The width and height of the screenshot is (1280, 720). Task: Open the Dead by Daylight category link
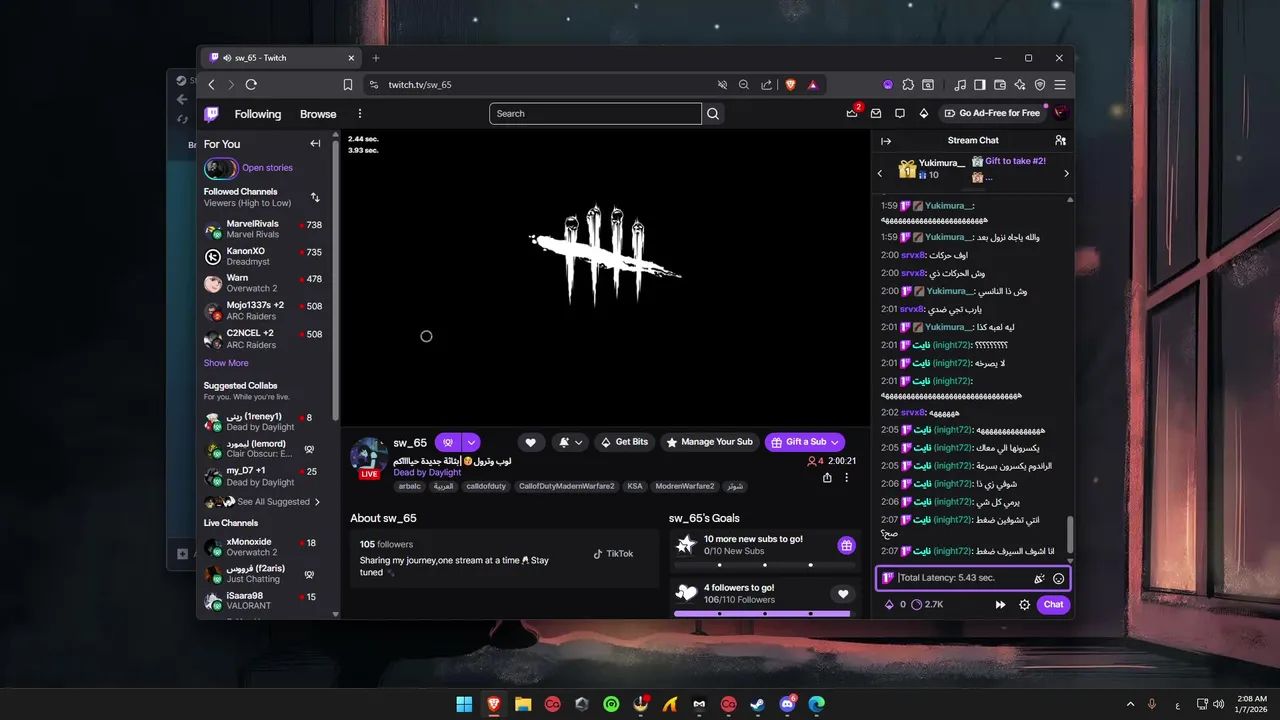(427, 472)
